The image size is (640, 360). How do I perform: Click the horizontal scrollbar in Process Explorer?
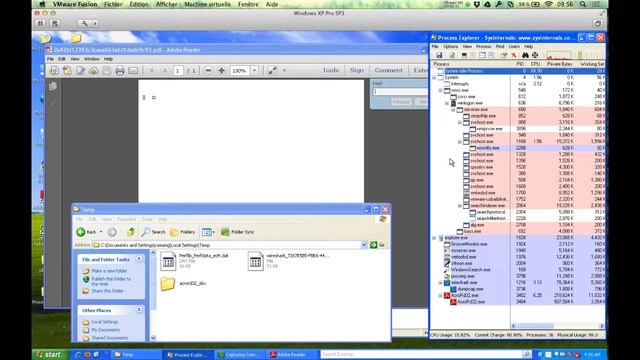point(557,326)
